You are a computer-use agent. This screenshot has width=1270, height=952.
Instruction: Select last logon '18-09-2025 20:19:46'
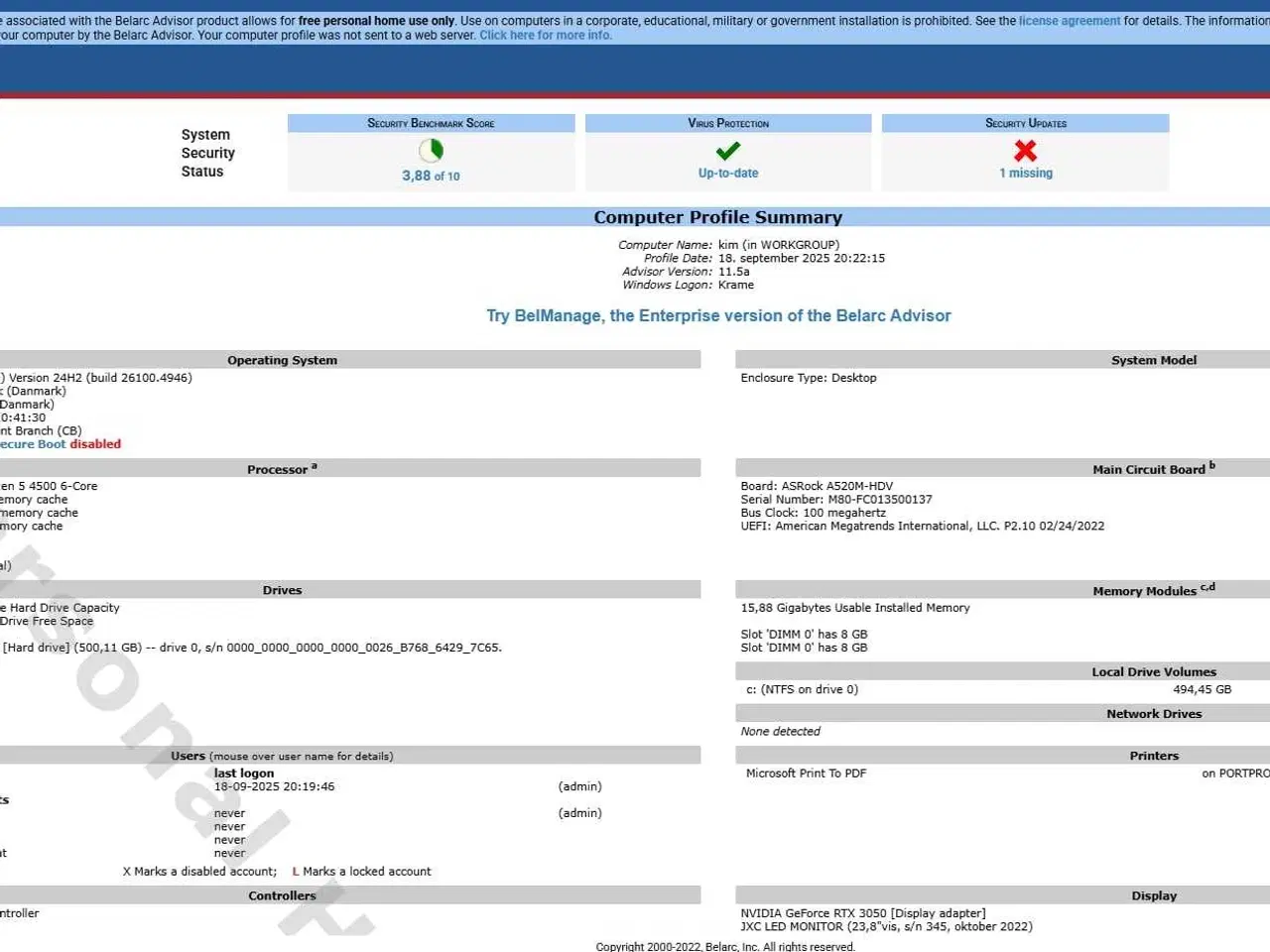[x=275, y=786]
